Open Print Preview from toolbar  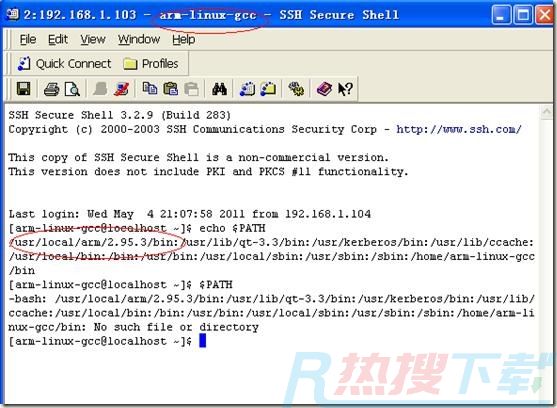point(72,89)
